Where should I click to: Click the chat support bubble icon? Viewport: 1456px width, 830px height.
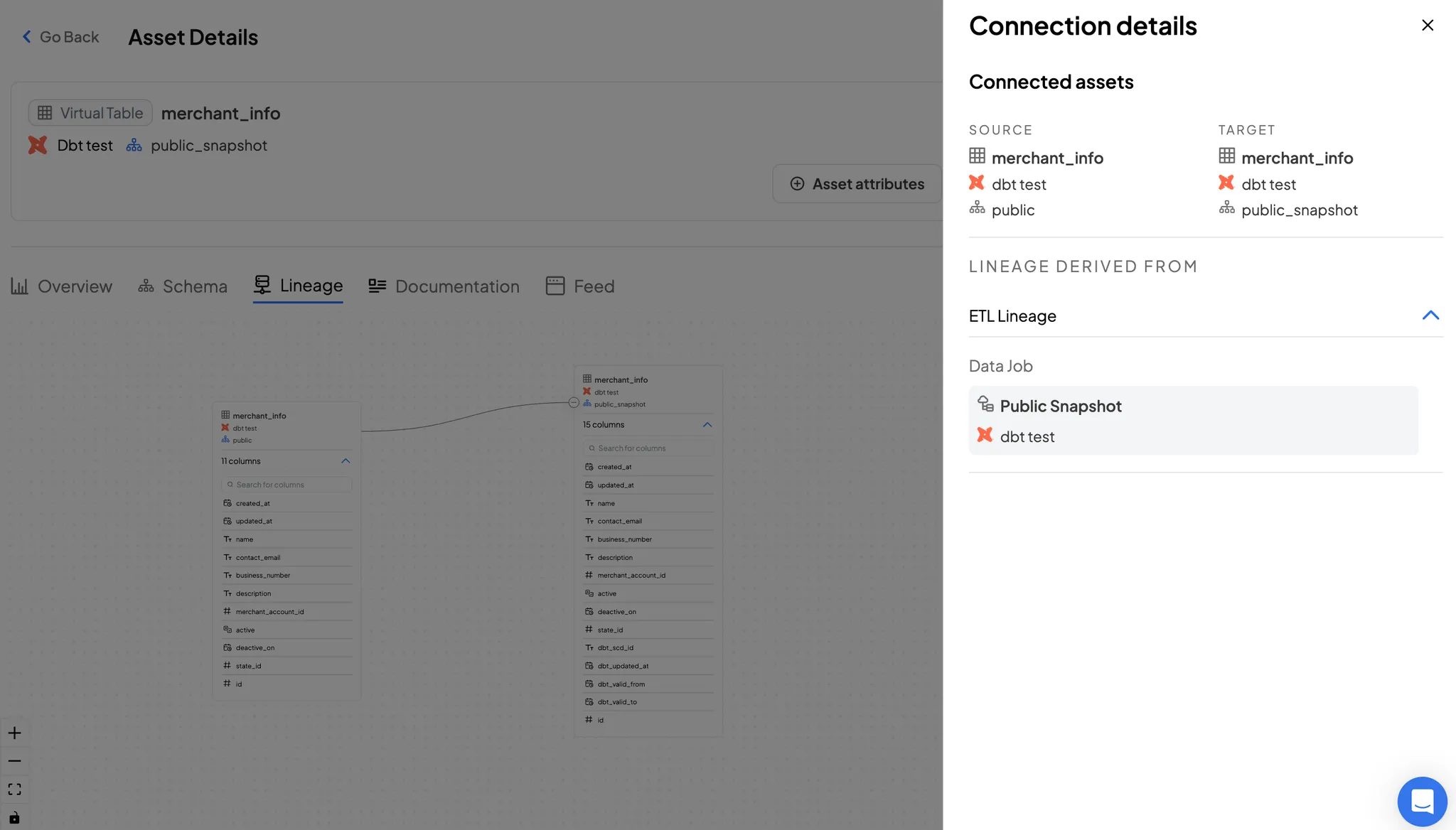click(1421, 801)
